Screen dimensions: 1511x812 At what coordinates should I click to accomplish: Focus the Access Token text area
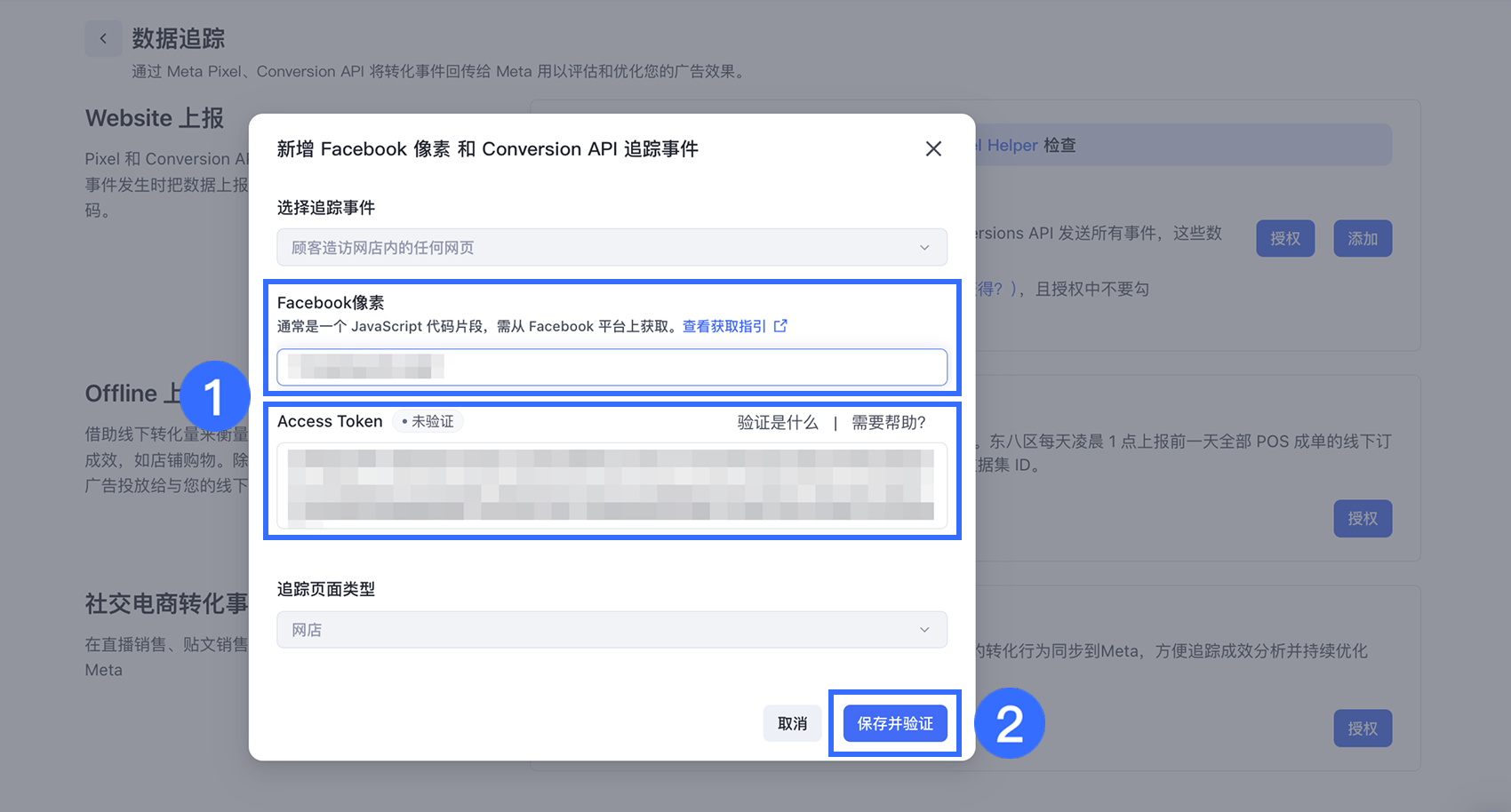(612, 486)
